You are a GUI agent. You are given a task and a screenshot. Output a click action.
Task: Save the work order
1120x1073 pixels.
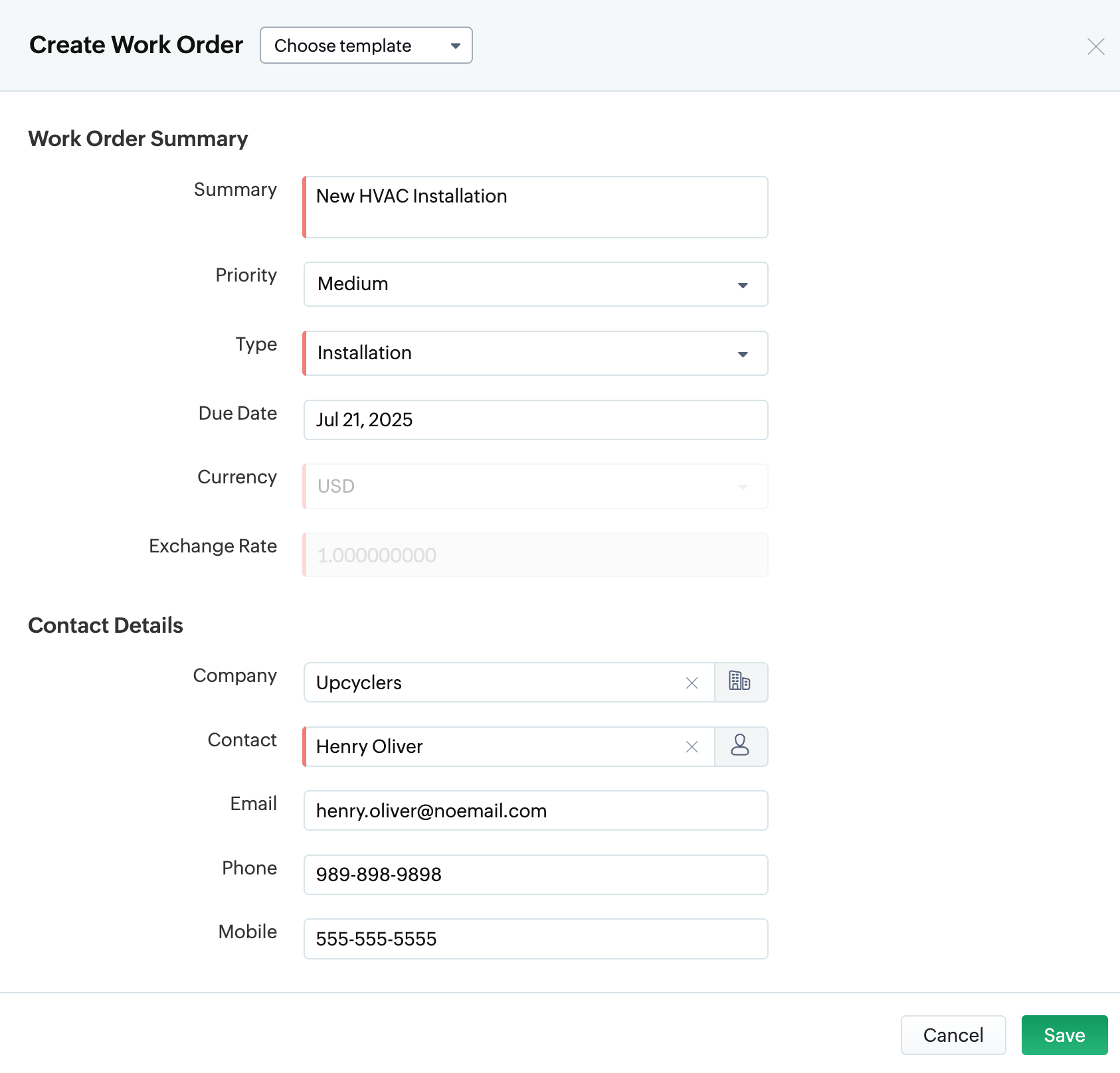1064,1035
